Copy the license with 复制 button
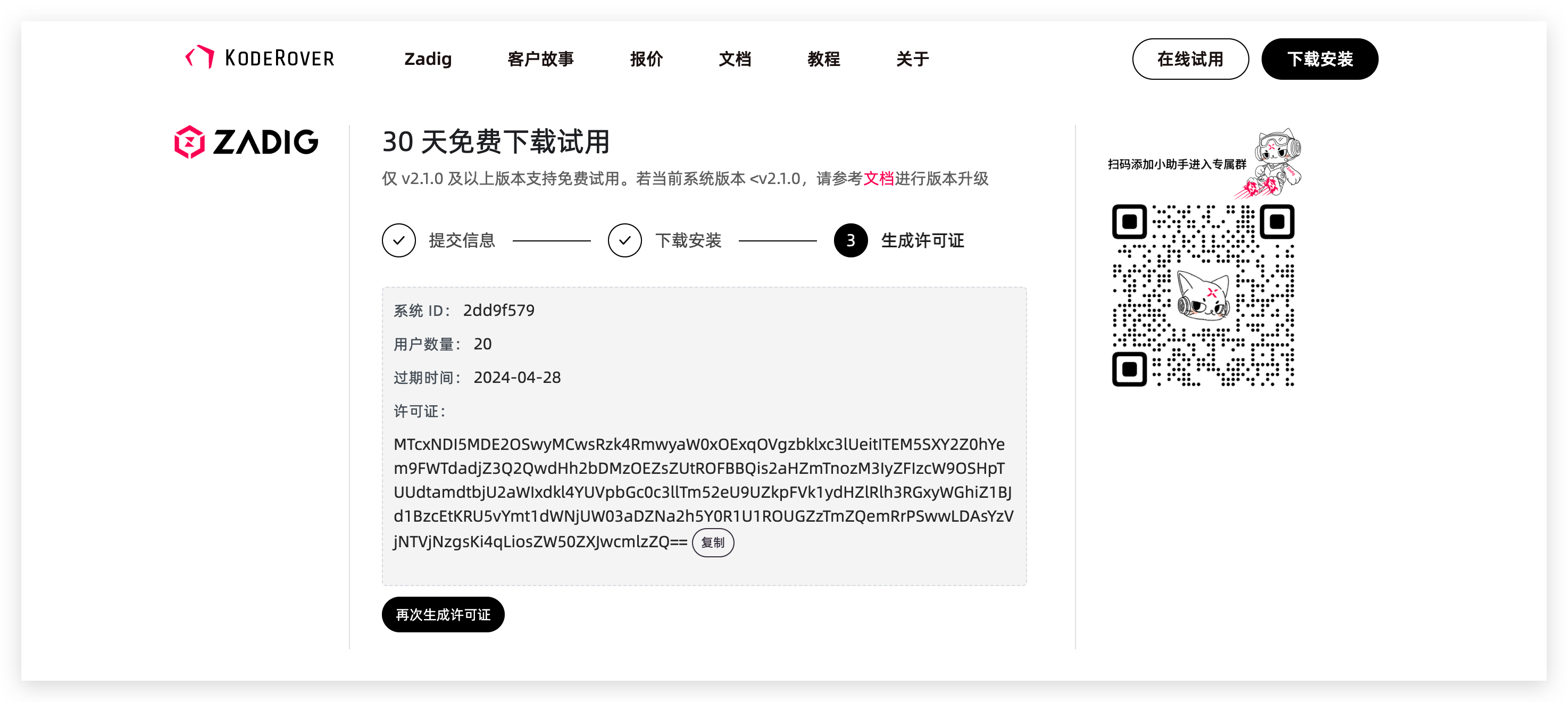 712,542
